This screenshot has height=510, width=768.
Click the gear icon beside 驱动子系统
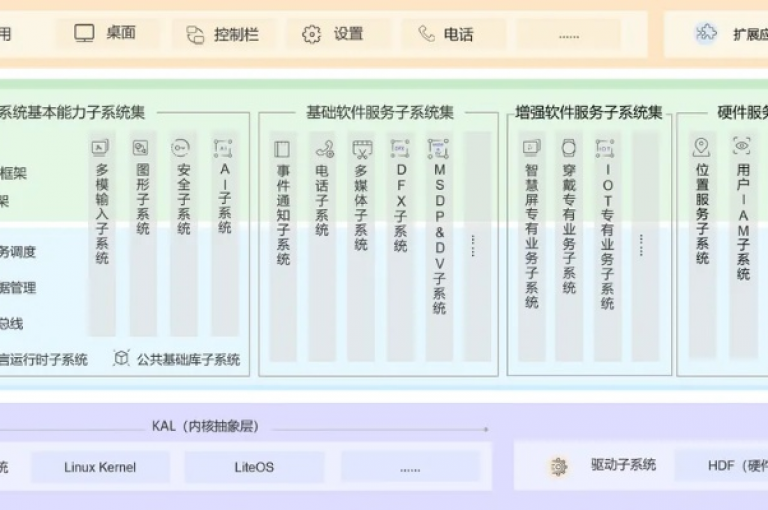pyautogui.click(x=559, y=466)
